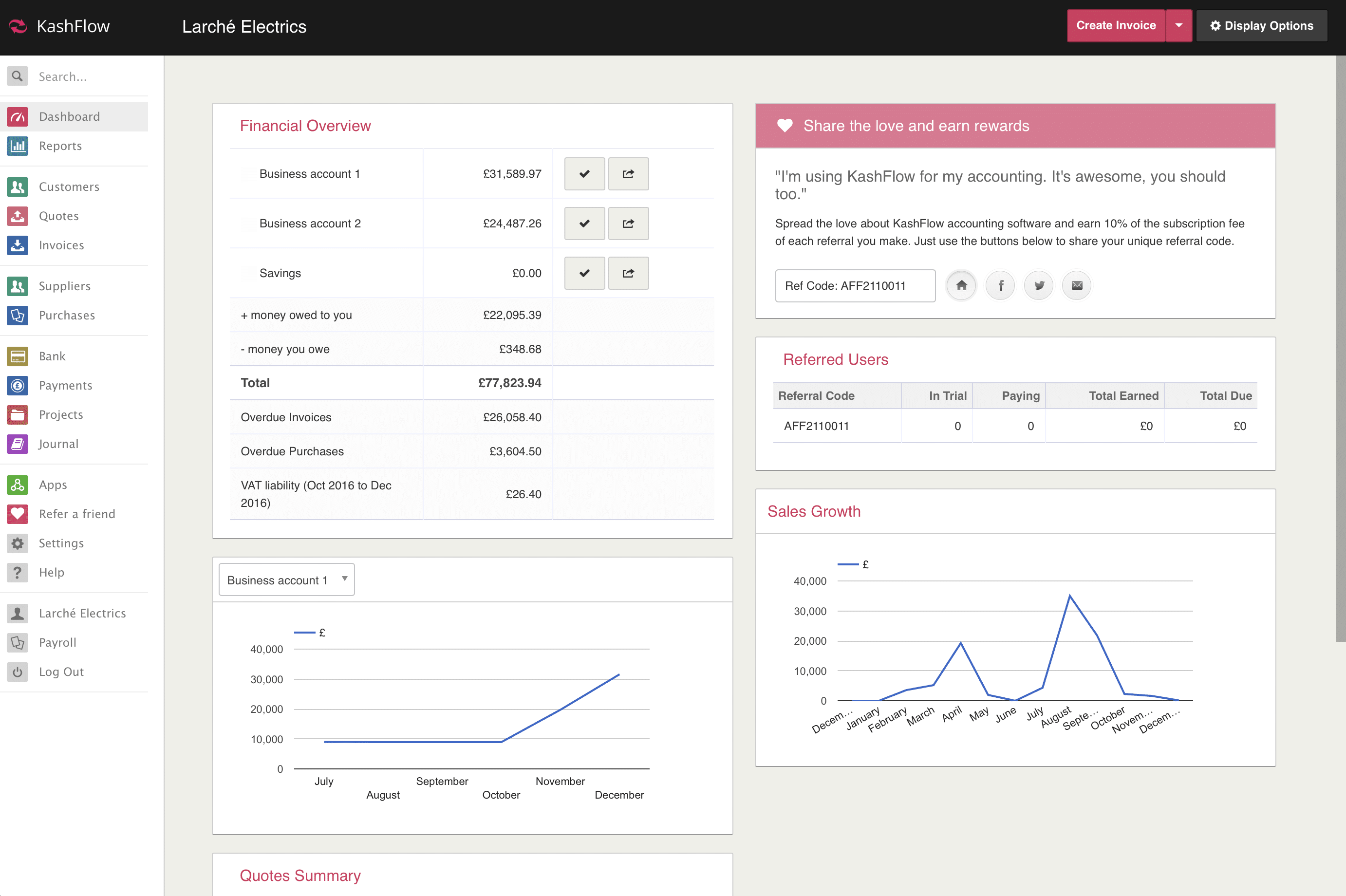Click the export icon for Business account 2

pos(628,224)
